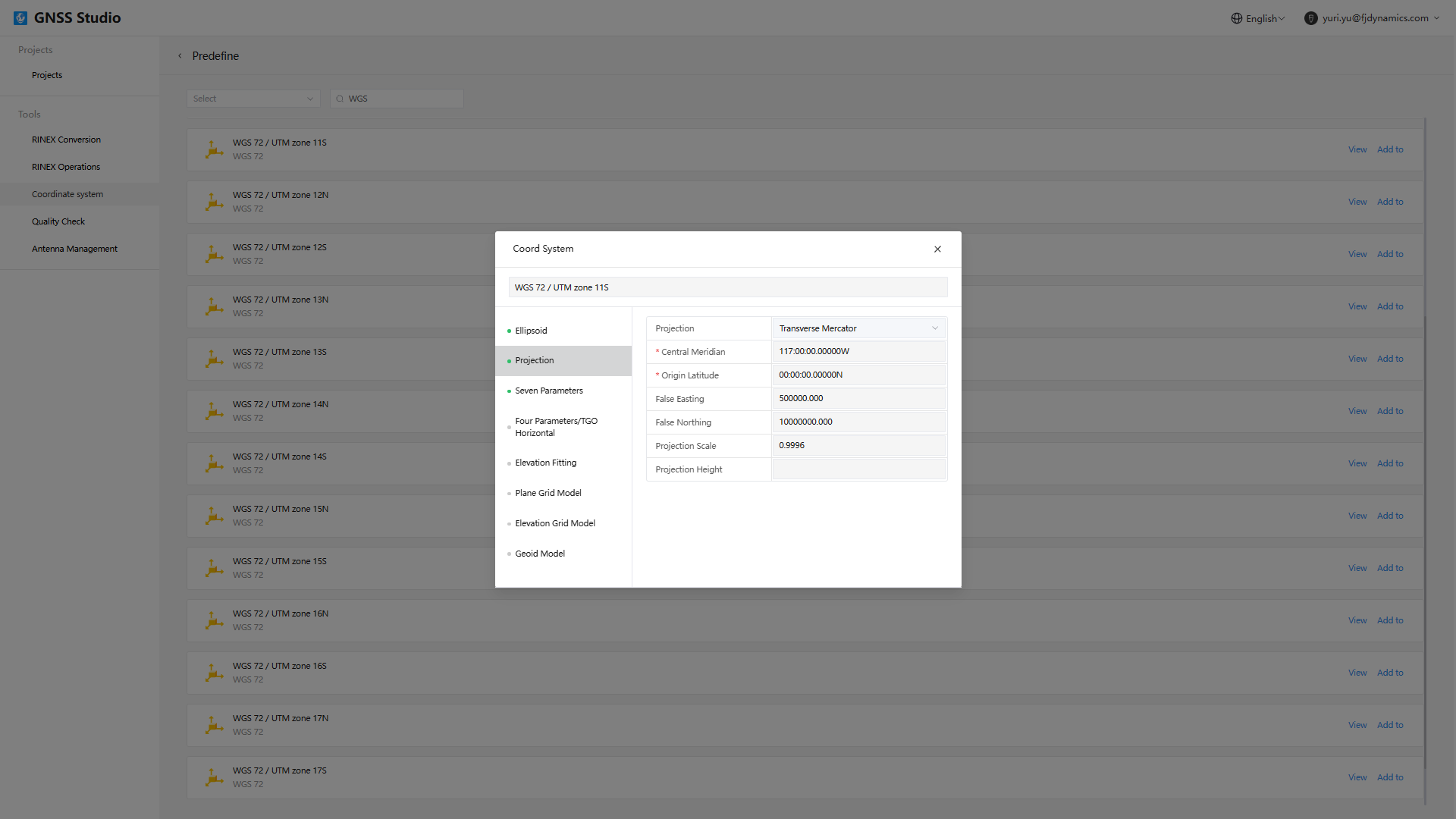Click View link for UTM zone 11S
This screenshot has width=1456, height=819.
(1357, 149)
